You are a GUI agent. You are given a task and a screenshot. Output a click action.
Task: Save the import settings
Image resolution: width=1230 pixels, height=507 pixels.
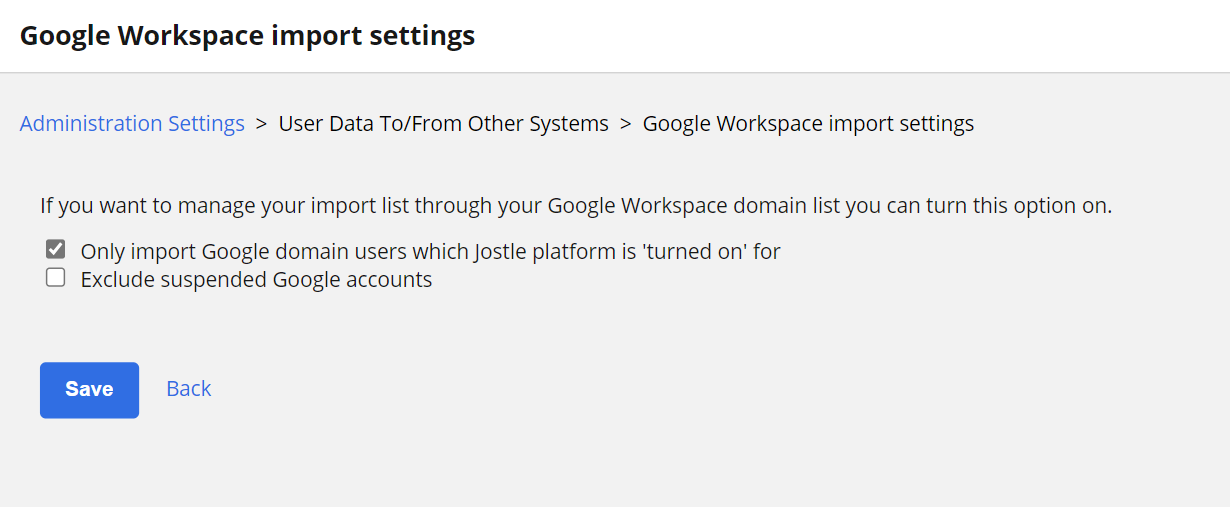point(89,390)
